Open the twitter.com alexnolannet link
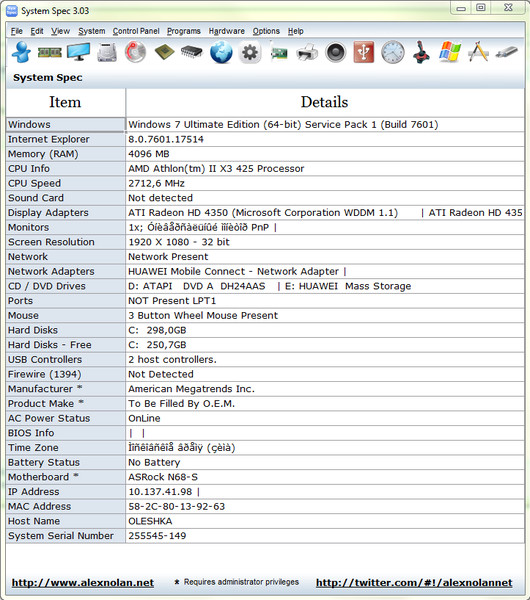The image size is (530, 600). point(414,583)
